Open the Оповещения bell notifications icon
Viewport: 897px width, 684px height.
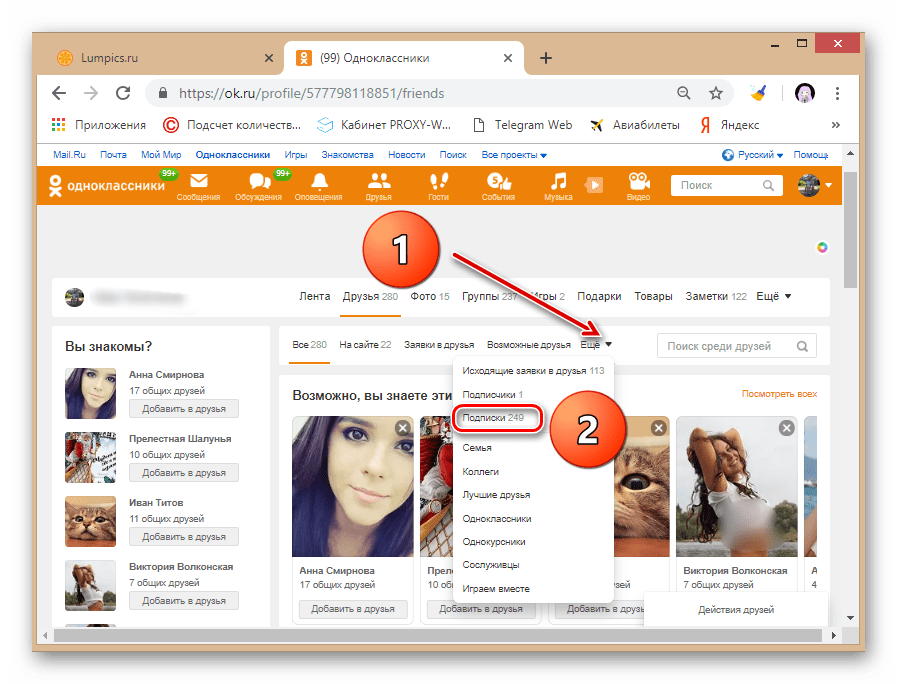[319, 186]
